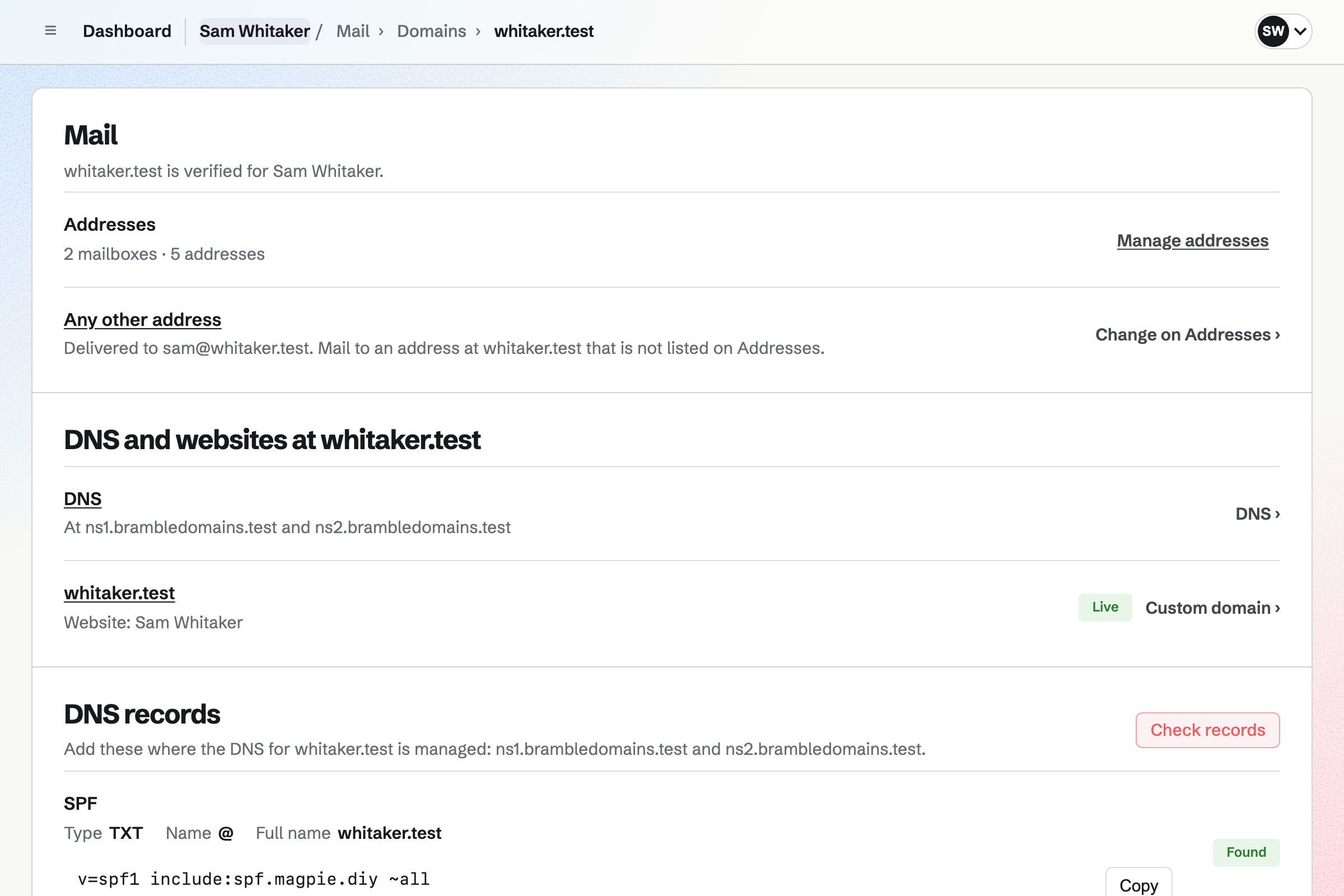Open DNS settings arrow link on right

tap(1258, 514)
